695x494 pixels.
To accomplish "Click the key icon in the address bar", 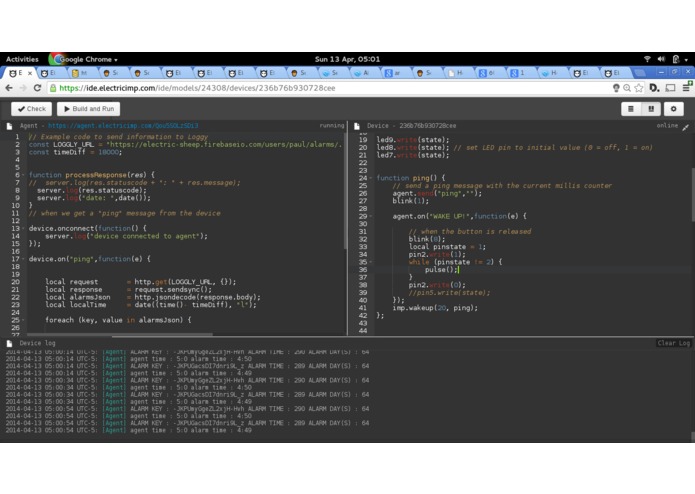I will tap(616, 88).
